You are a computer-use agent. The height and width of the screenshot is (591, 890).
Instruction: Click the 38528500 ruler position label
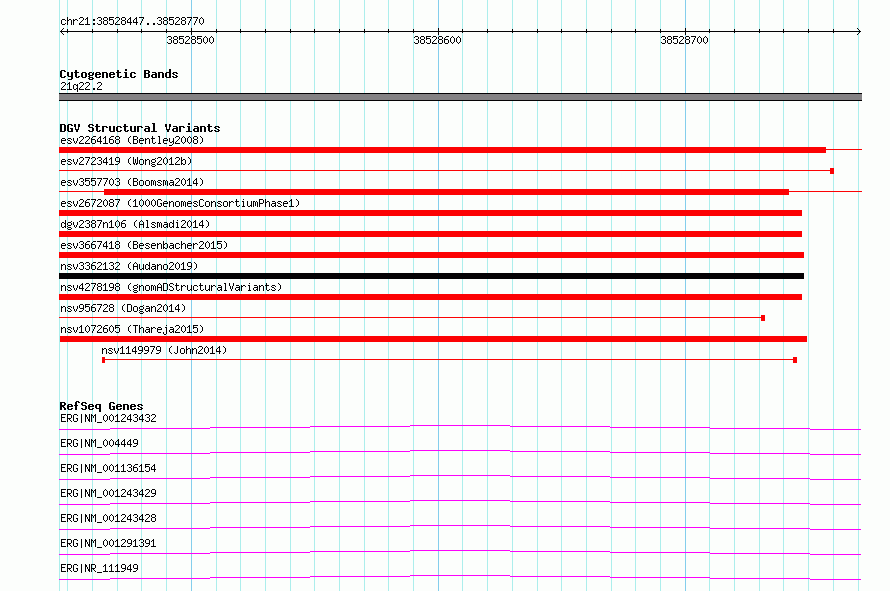(x=191, y=40)
